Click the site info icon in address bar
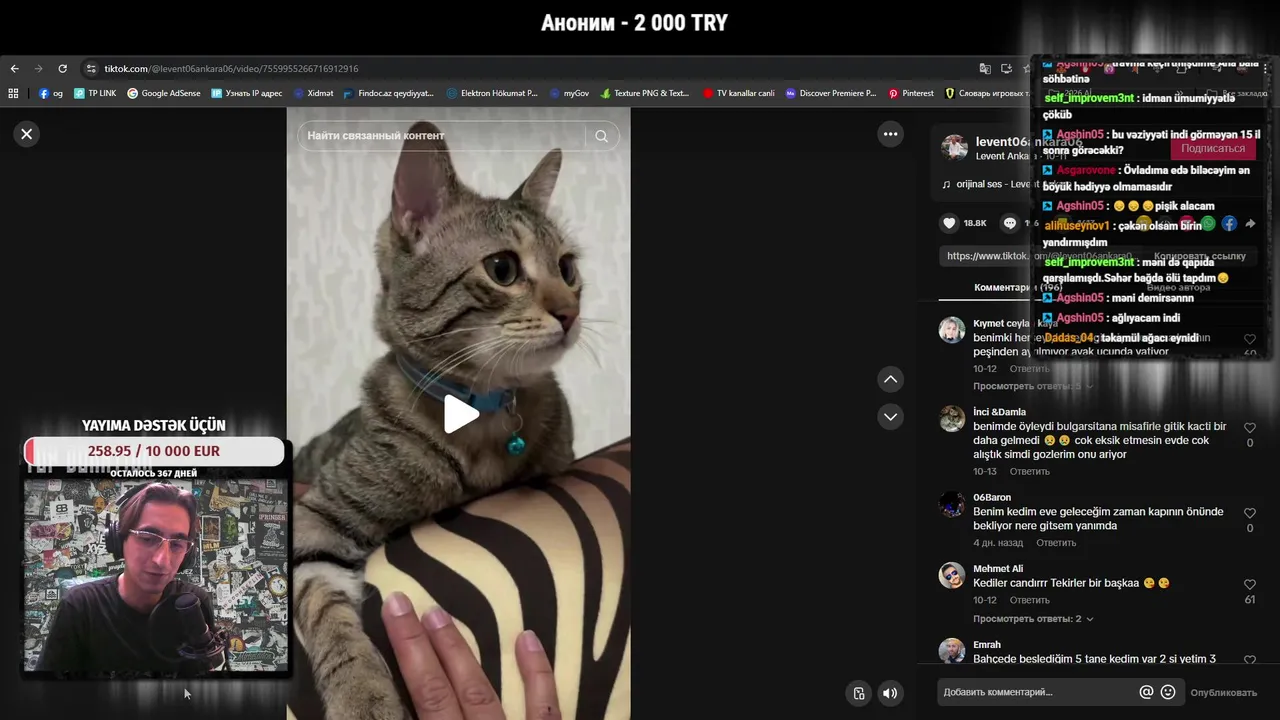The width and height of the screenshot is (1280, 720). 91,69
